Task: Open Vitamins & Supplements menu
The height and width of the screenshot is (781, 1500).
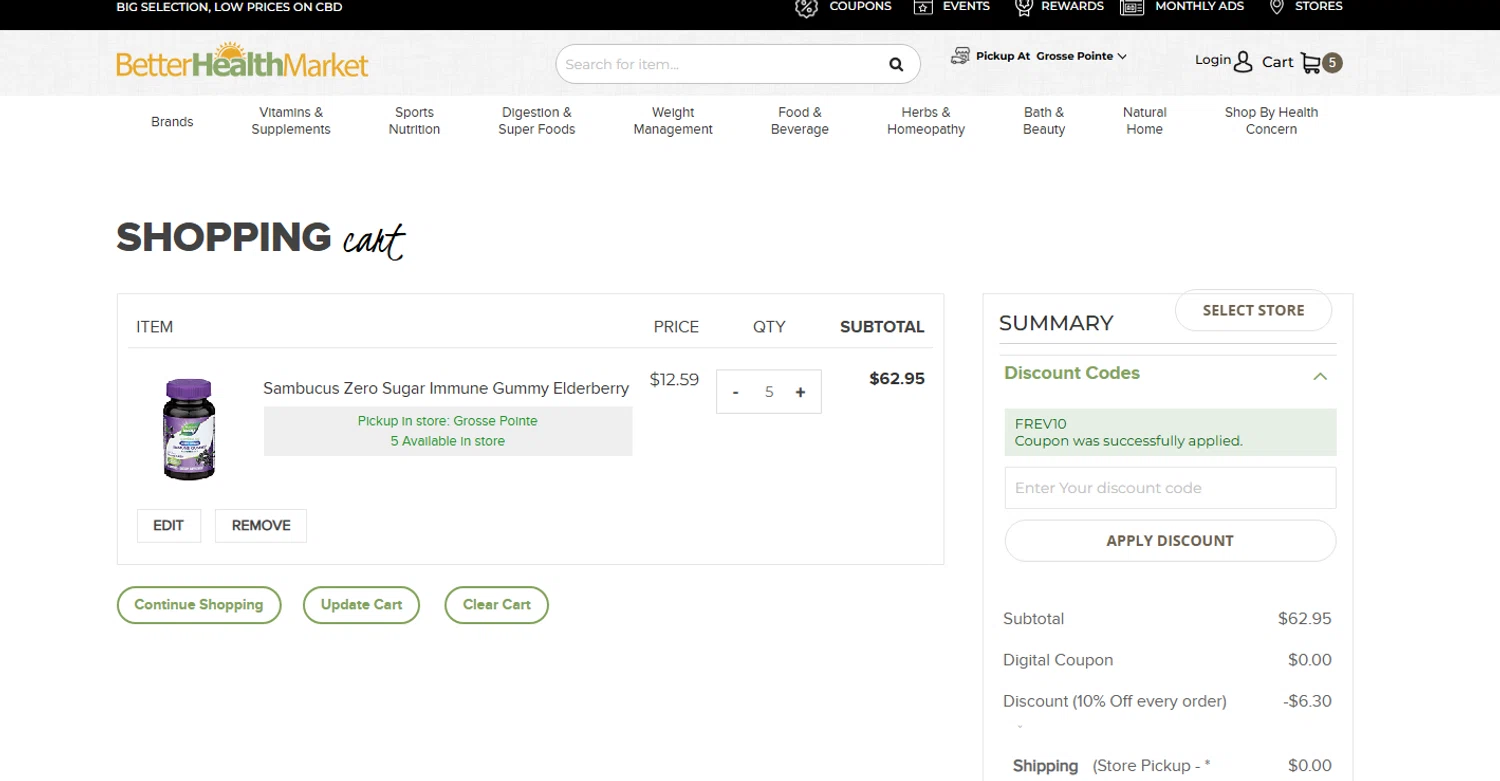Action: pos(291,121)
